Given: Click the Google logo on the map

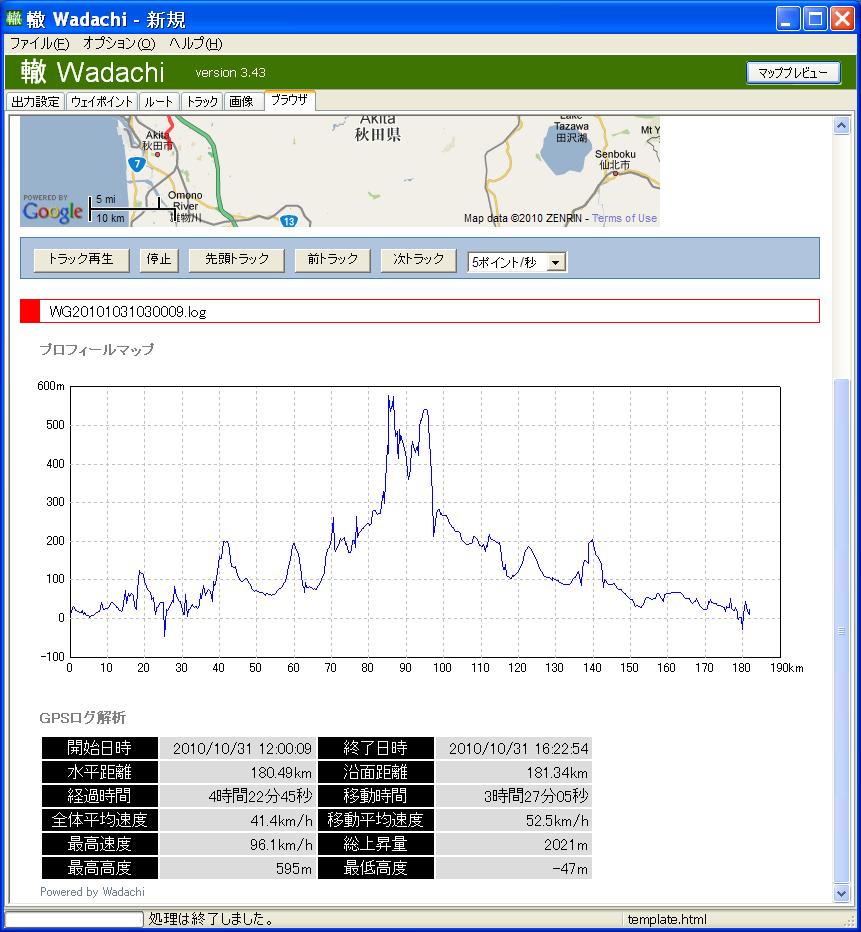Looking at the screenshot, I should point(52,212).
